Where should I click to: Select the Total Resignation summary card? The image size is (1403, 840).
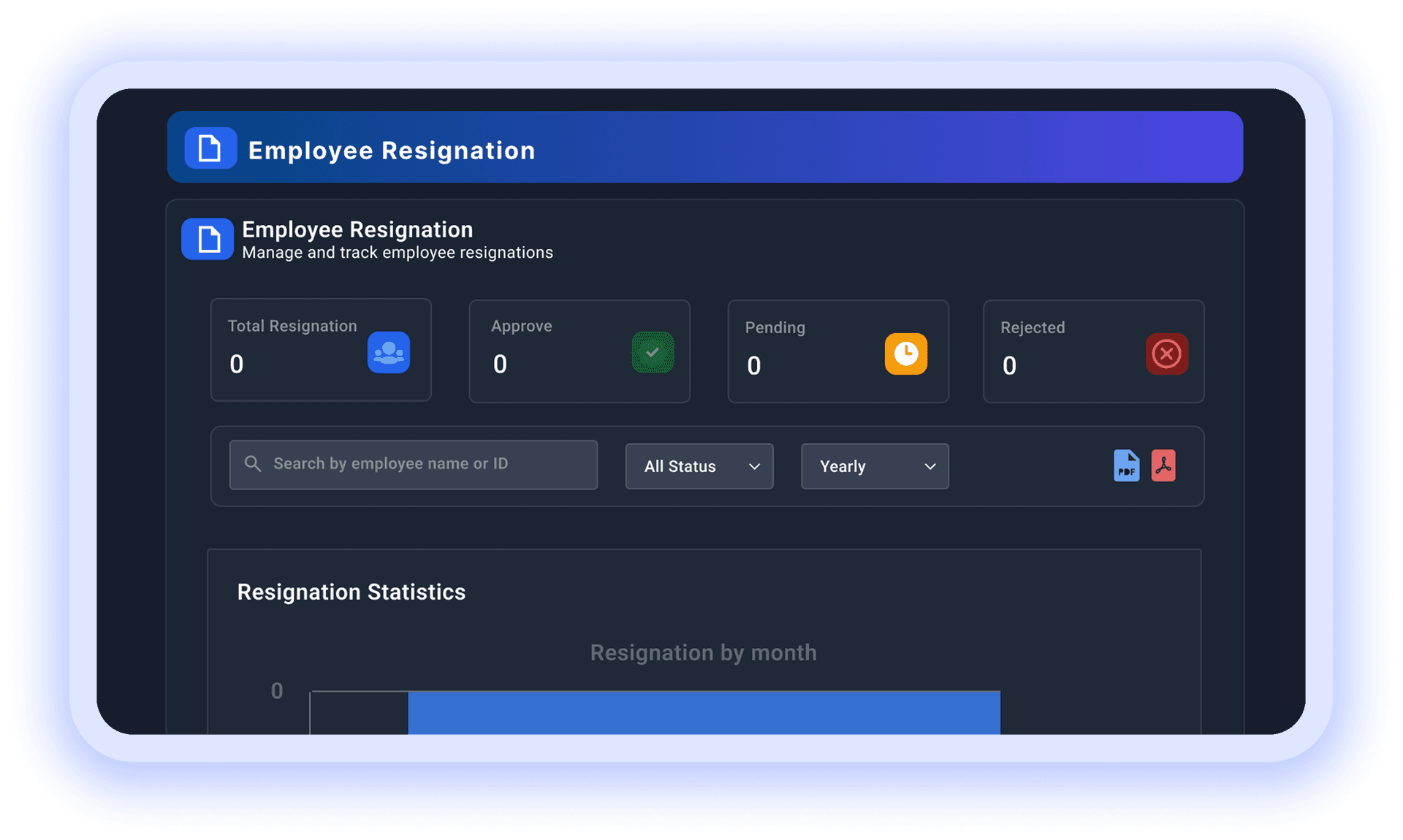coord(320,351)
